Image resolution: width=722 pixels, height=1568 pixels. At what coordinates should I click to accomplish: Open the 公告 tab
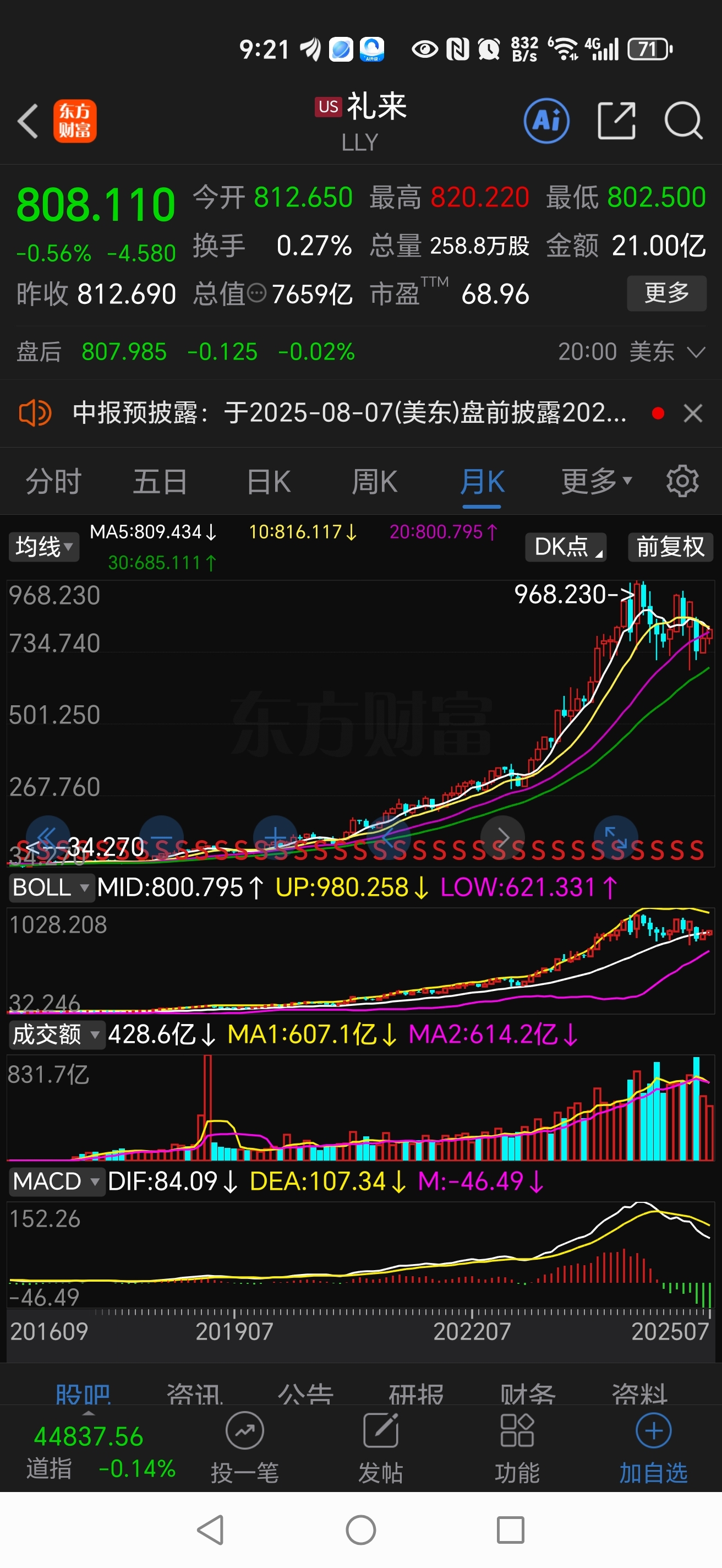click(305, 1393)
